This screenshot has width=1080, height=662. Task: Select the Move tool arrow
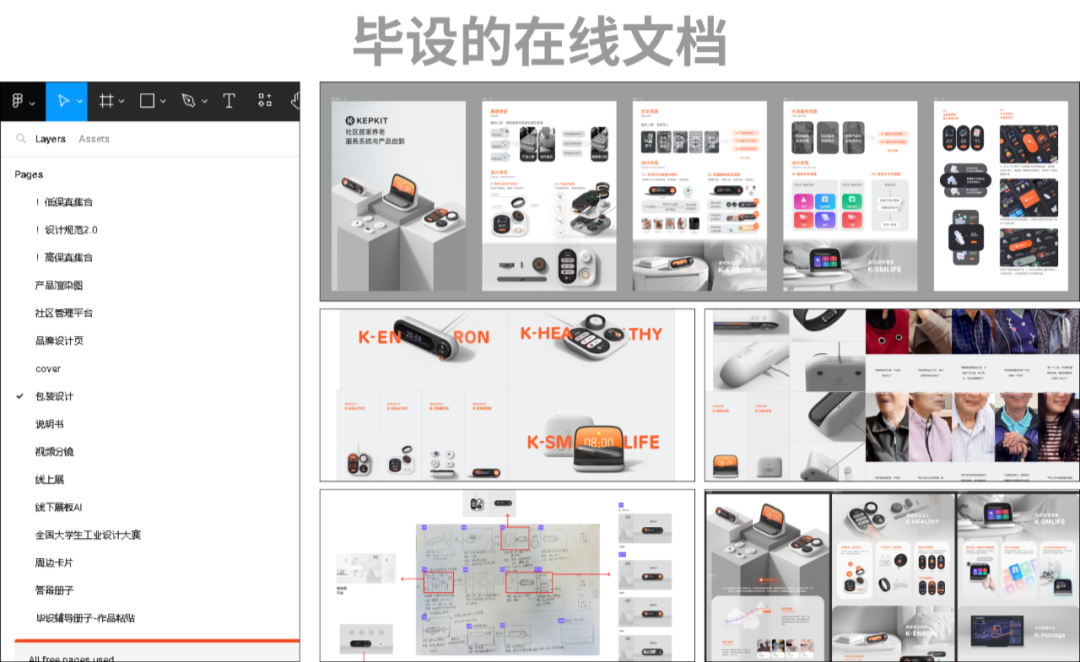pyautogui.click(x=63, y=101)
